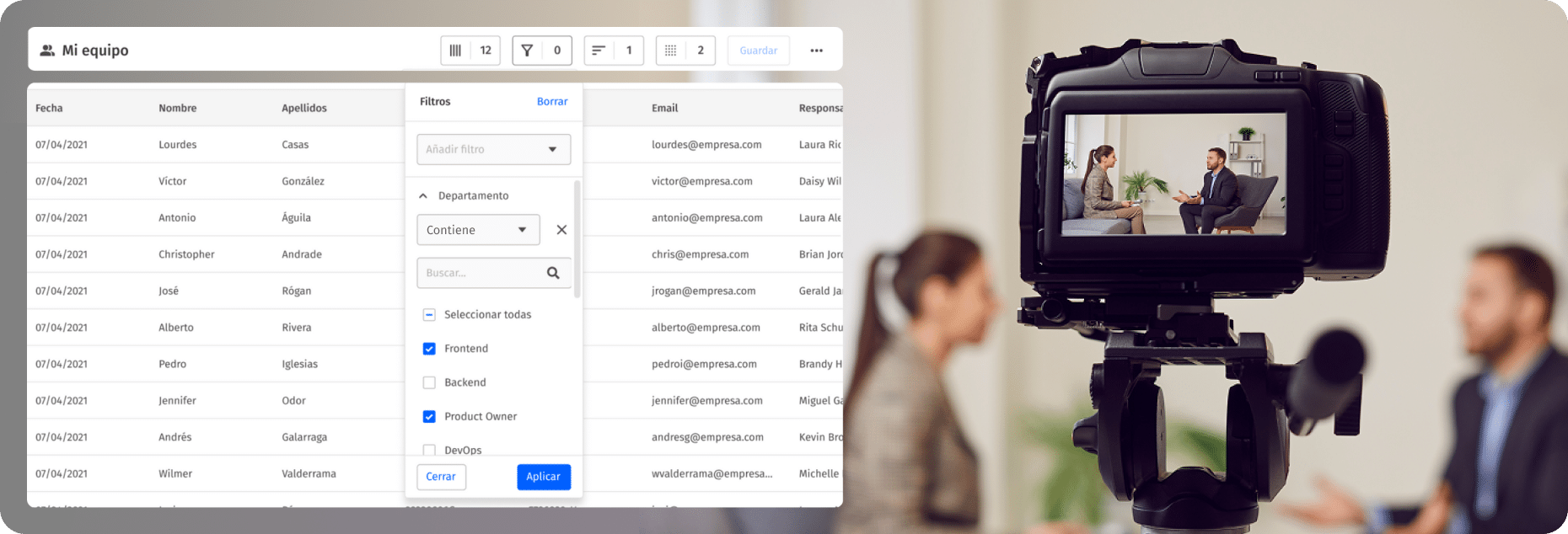
Task: Click the Borrar link in Filtros
Action: (552, 102)
